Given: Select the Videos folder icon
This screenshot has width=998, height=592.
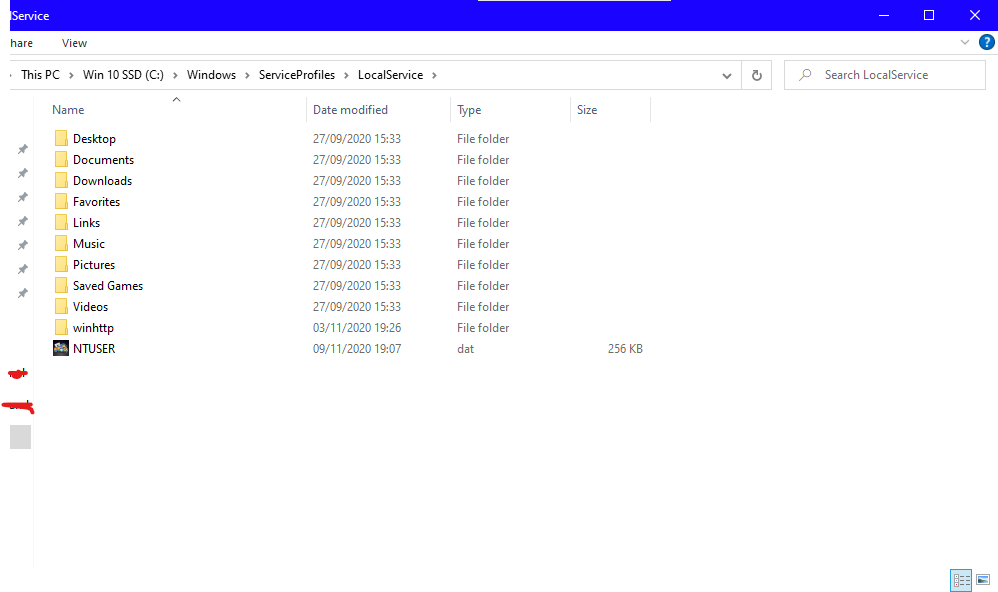Looking at the screenshot, I should tap(61, 306).
